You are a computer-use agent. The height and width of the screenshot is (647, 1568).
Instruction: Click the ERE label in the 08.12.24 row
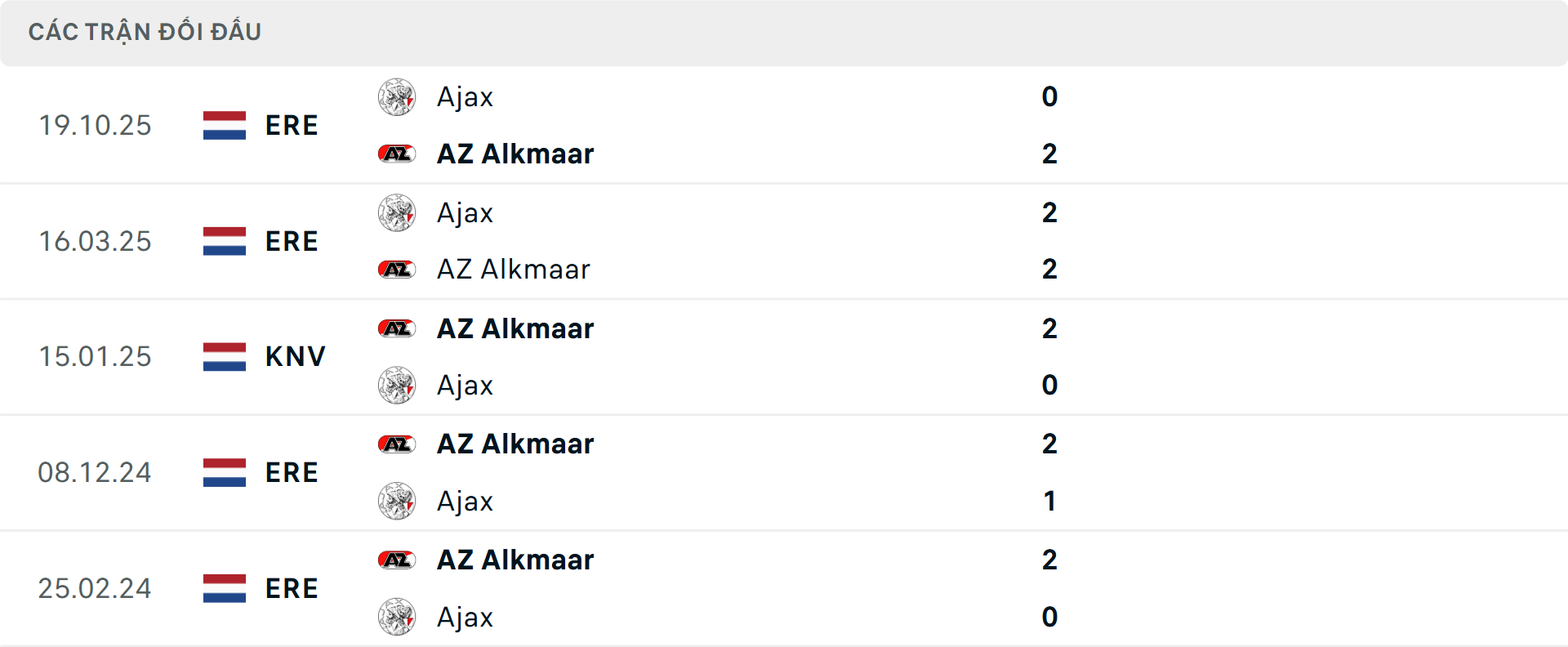[x=292, y=472]
